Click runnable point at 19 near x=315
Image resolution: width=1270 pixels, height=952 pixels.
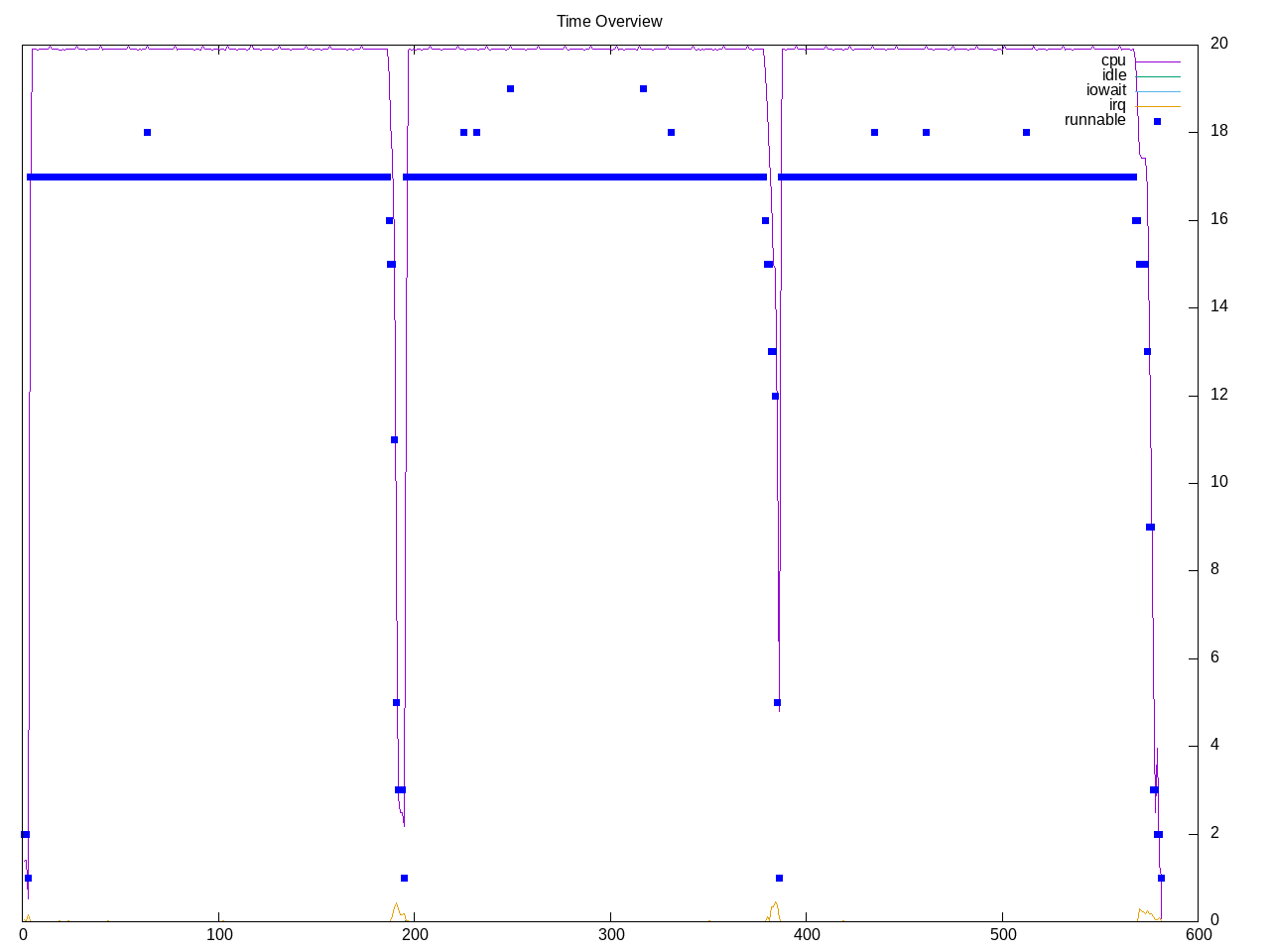[643, 89]
